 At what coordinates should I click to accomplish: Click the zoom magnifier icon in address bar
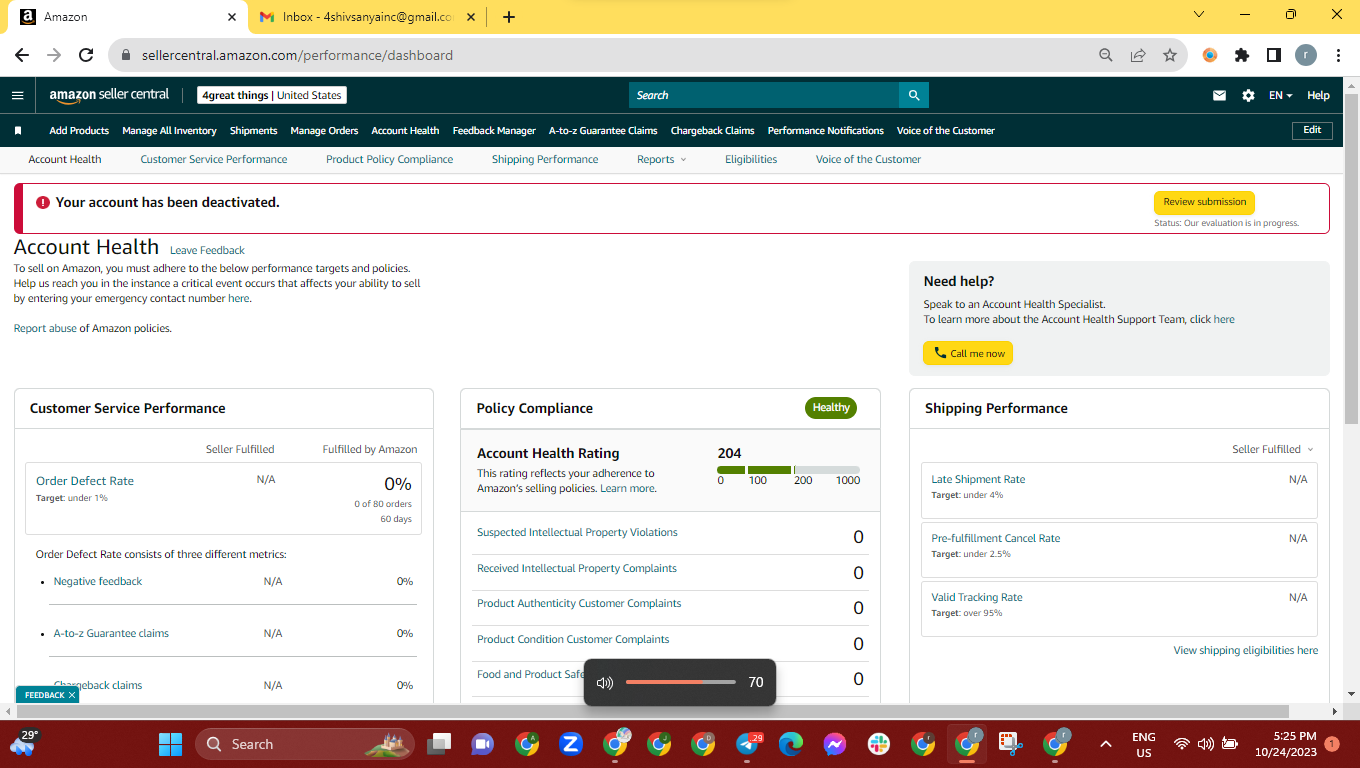(x=1105, y=55)
